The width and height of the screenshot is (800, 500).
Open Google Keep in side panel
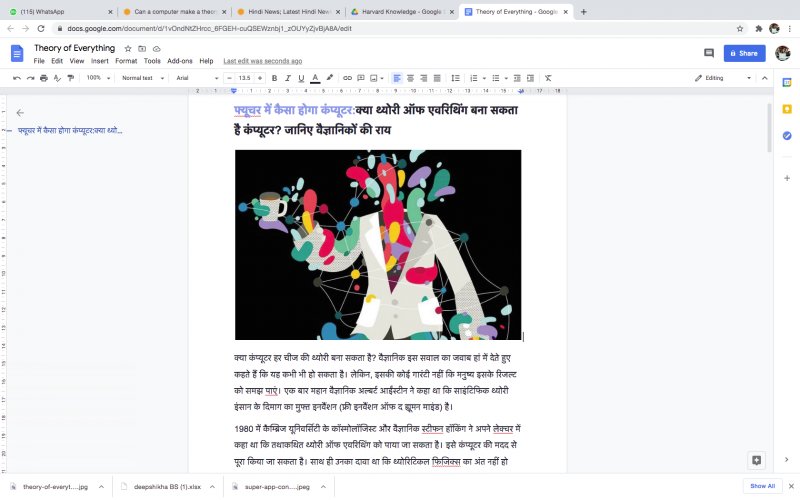[x=787, y=109]
